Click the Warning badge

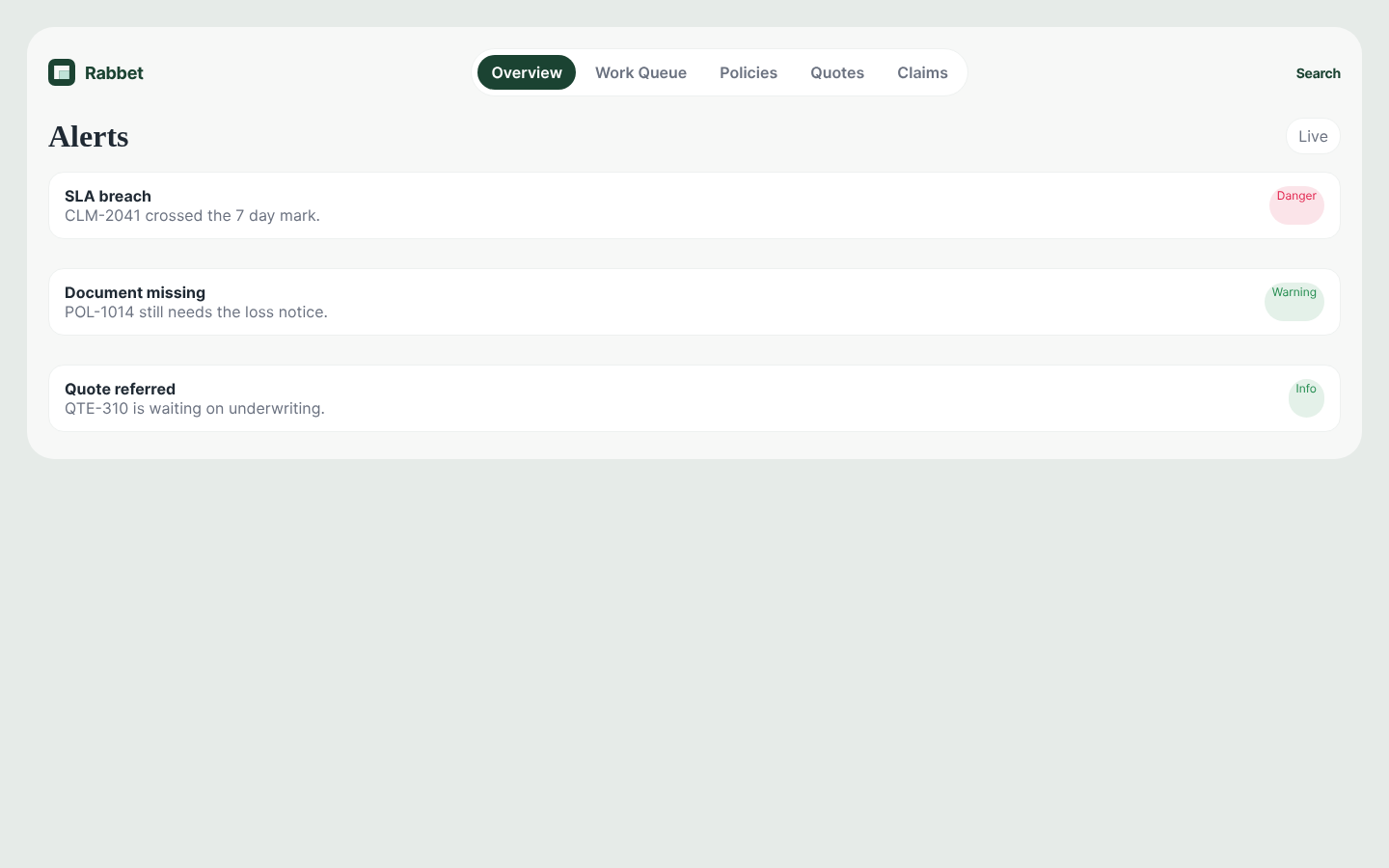[1294, 301]
